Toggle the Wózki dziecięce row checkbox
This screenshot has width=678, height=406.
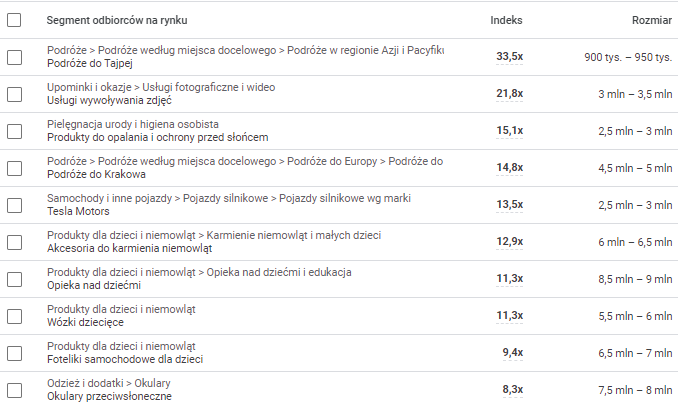(x=14, y=316)
